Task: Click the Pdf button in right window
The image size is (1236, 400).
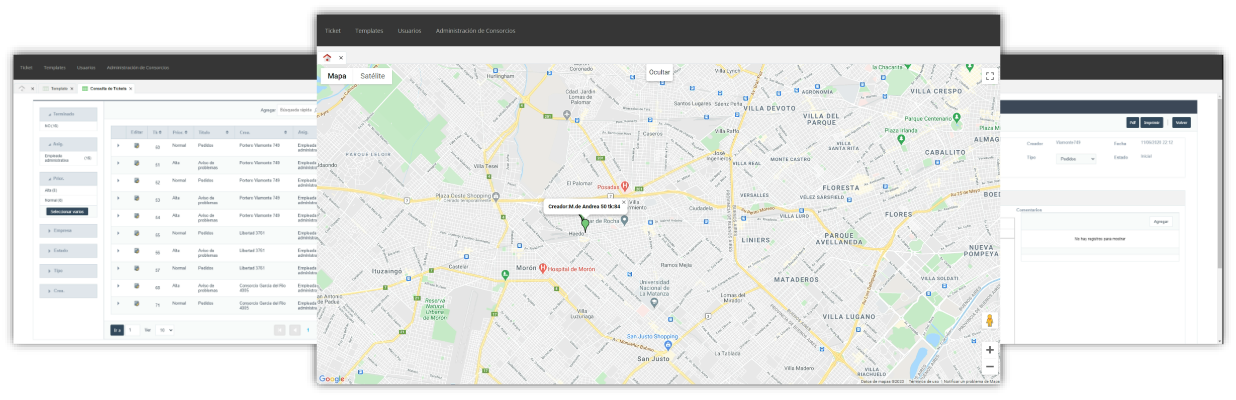Action: click(x=1133, y=122)
